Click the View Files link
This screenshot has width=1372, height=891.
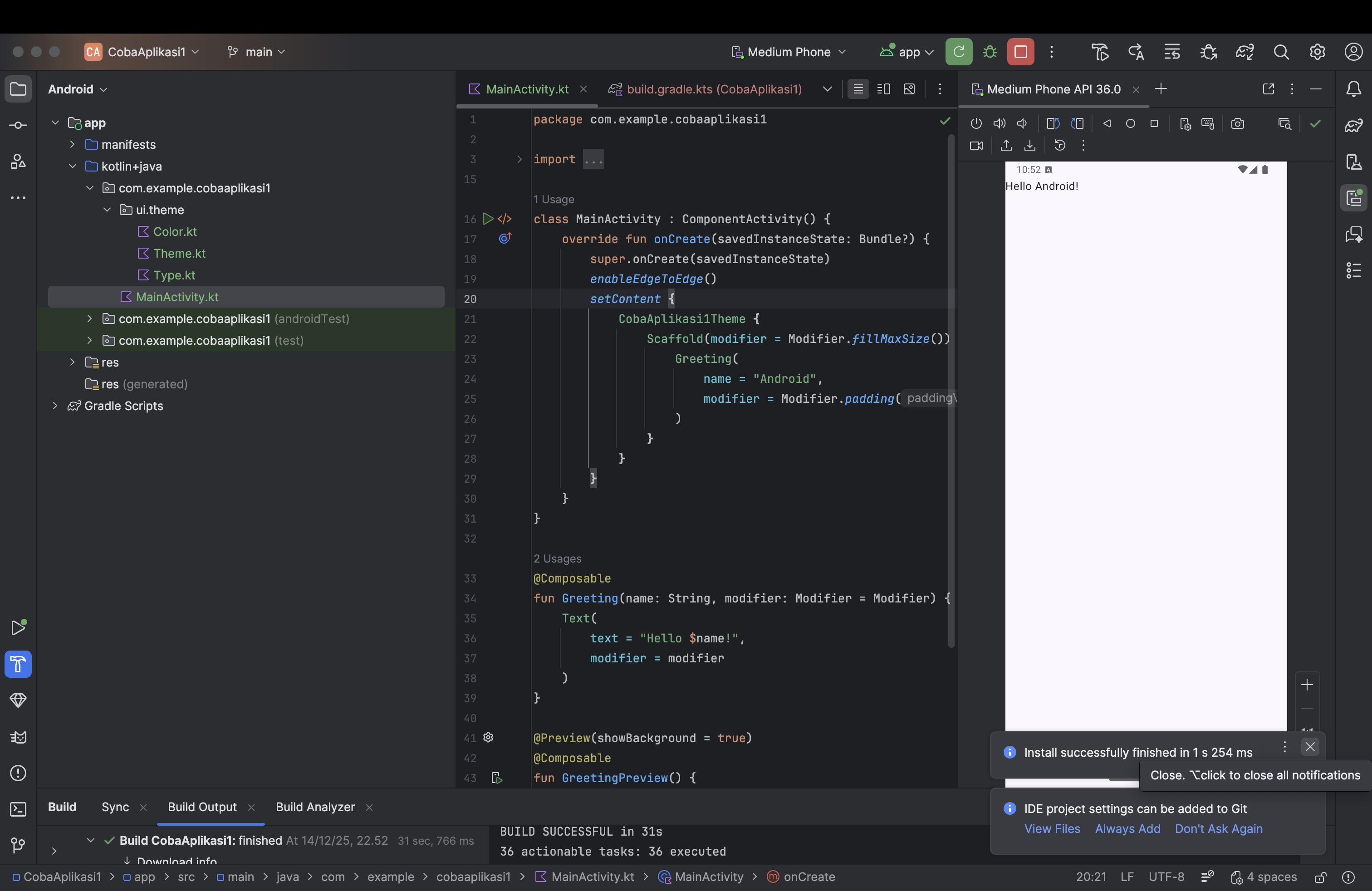tap(1052, 829)
